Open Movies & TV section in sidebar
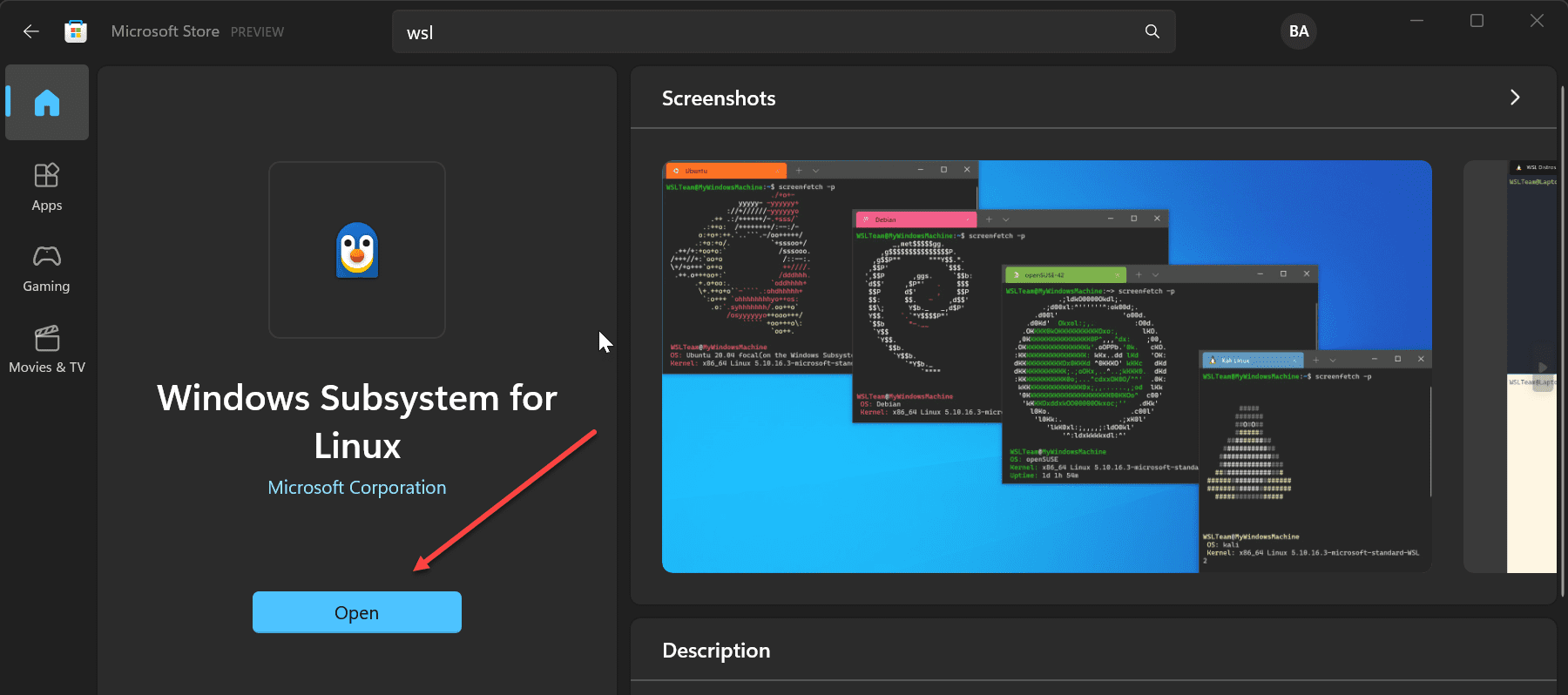Screen dimensions: 1568x695 (x=47, y=350)
